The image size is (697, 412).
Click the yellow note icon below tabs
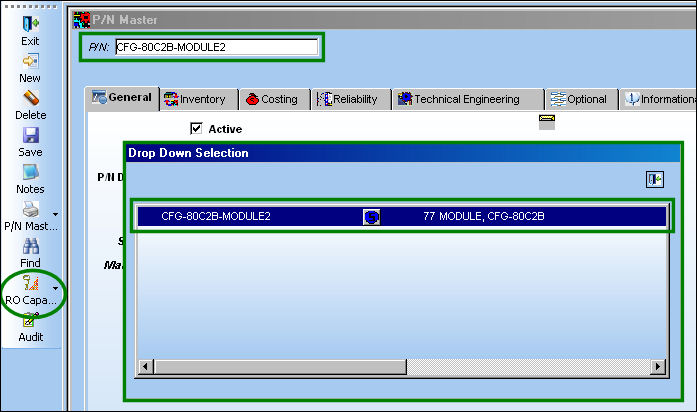tap(547, 122)
